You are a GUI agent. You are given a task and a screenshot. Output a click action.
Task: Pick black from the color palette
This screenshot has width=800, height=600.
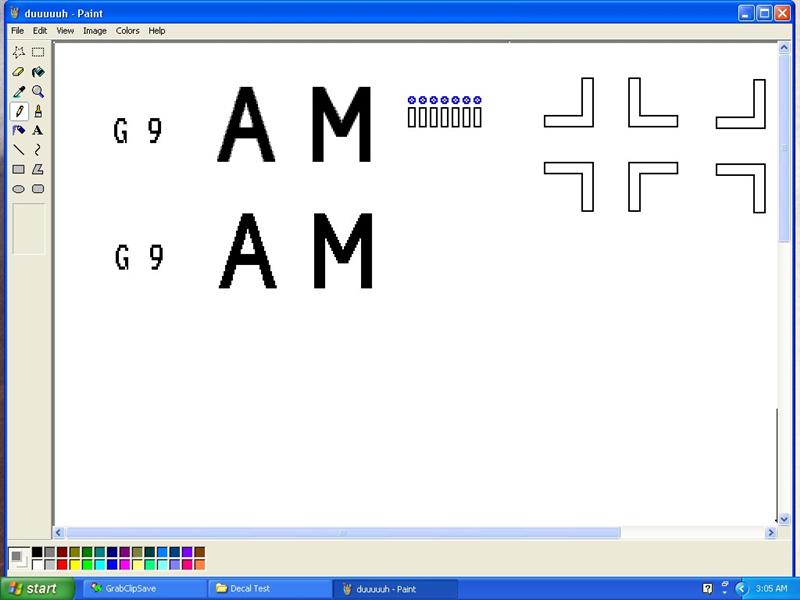click(37, 552)
